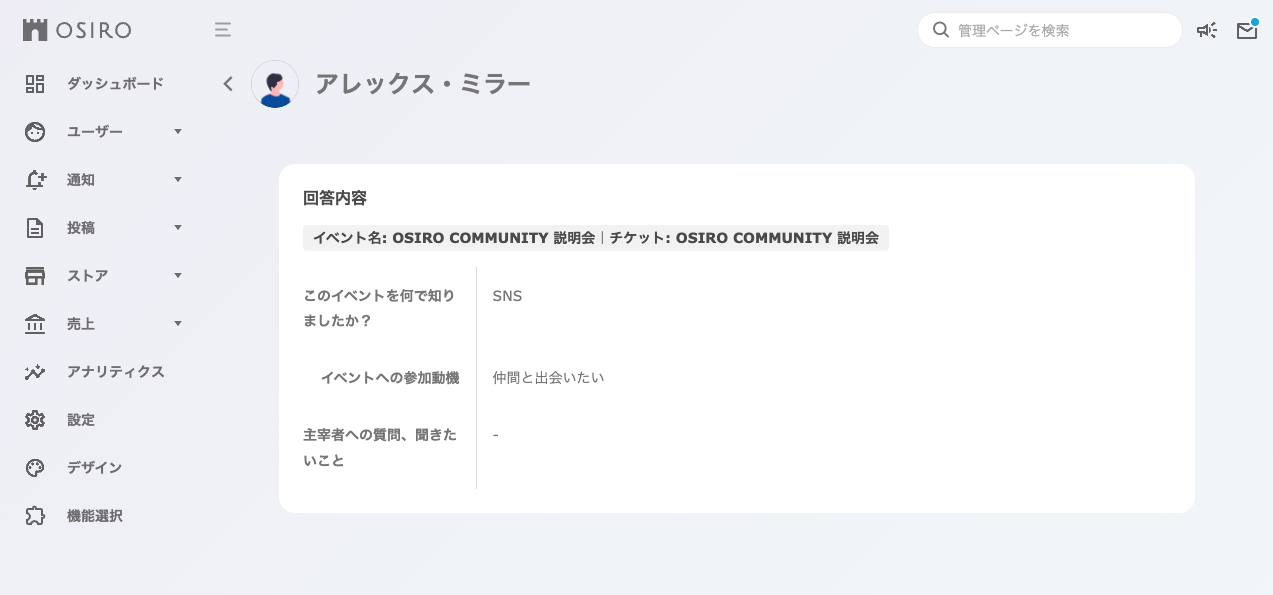The image size is (1273, 595).
Task: Click the 機能選択 puzzle piece icon
Action: tap(35, 516)
